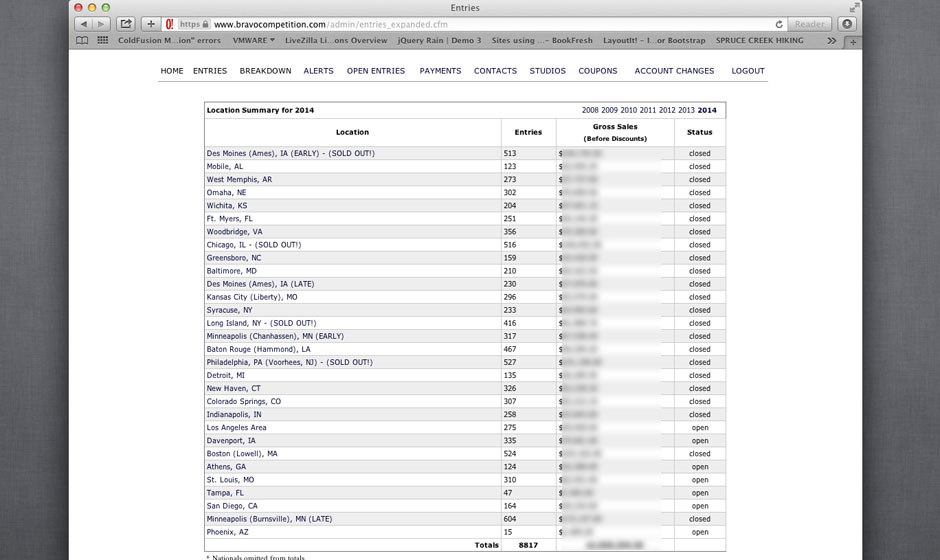This screenshot has height=560, width=940.
Task: Open the jQuery Rain Demo 3 bookmark
Action: 439,40
